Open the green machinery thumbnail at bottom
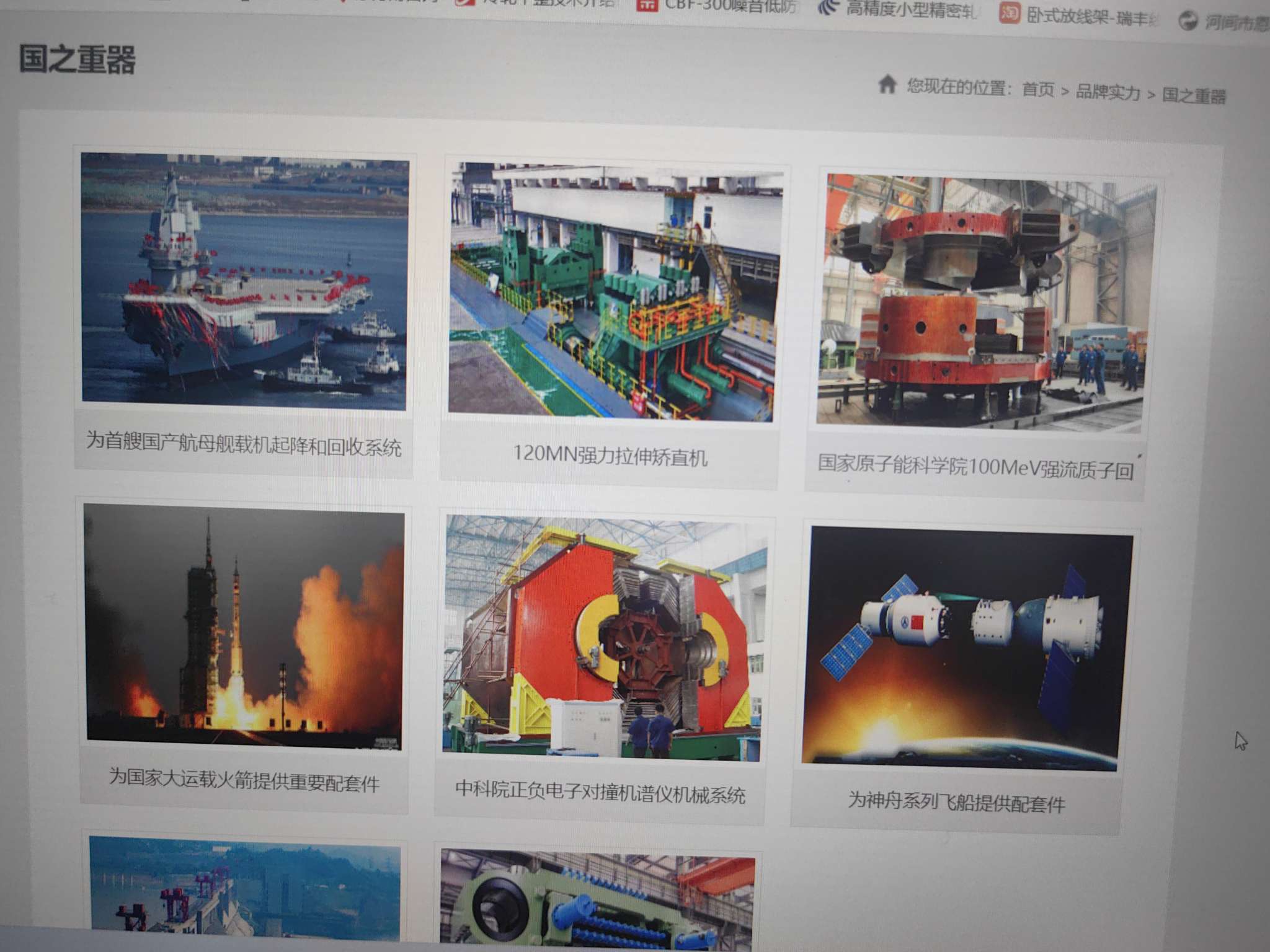The image size is (1270, 952). [x=597, y=899]
